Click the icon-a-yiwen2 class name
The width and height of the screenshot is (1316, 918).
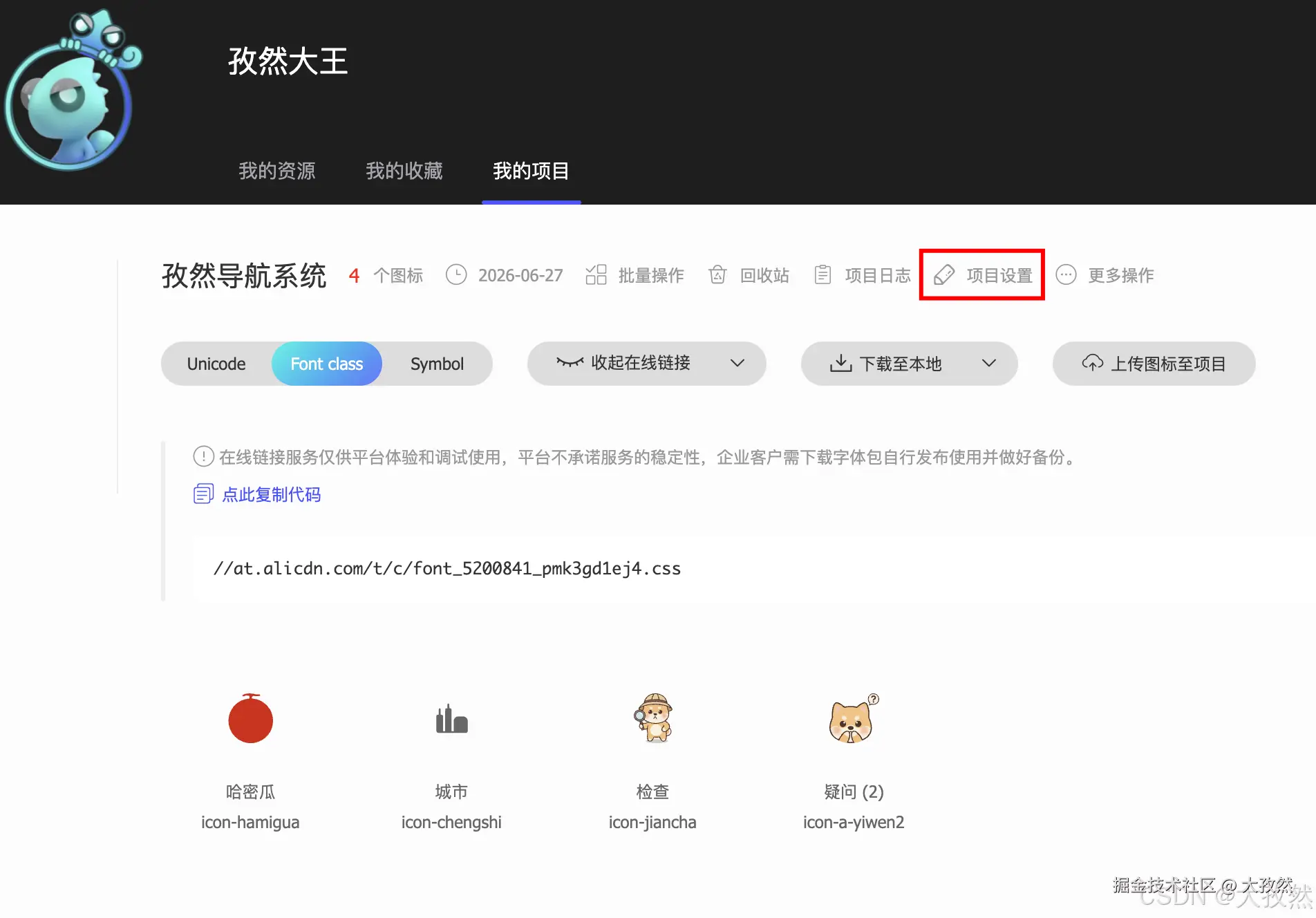[854, 823]
